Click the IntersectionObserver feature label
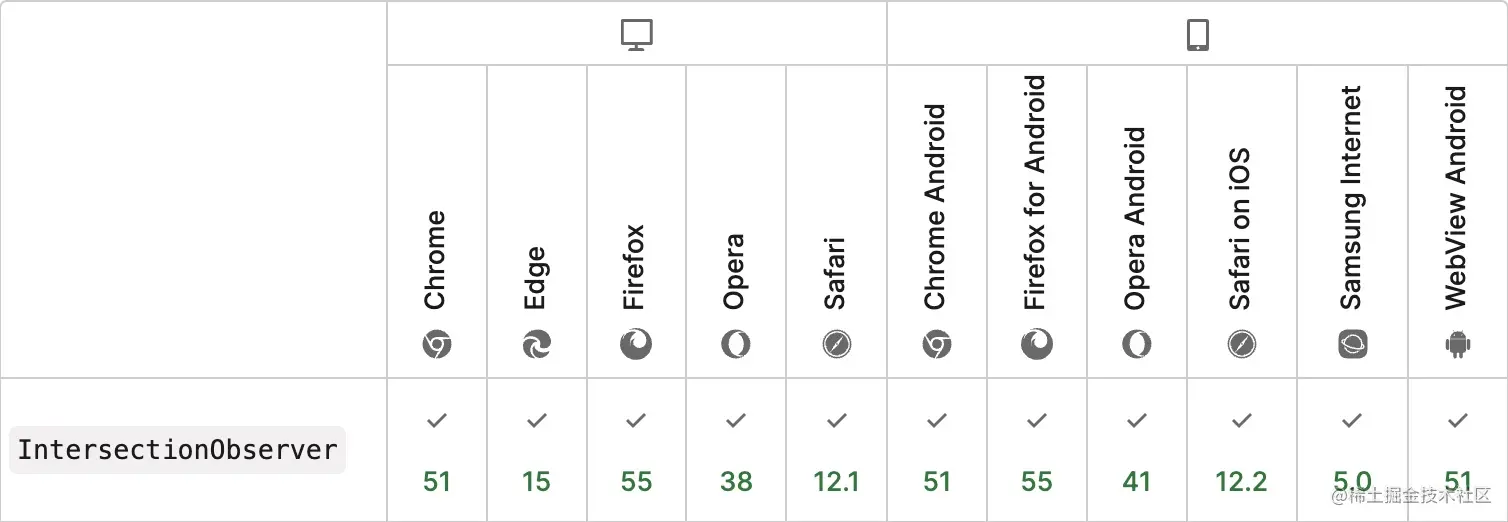The image size is (1508, 522). [177, 450]
